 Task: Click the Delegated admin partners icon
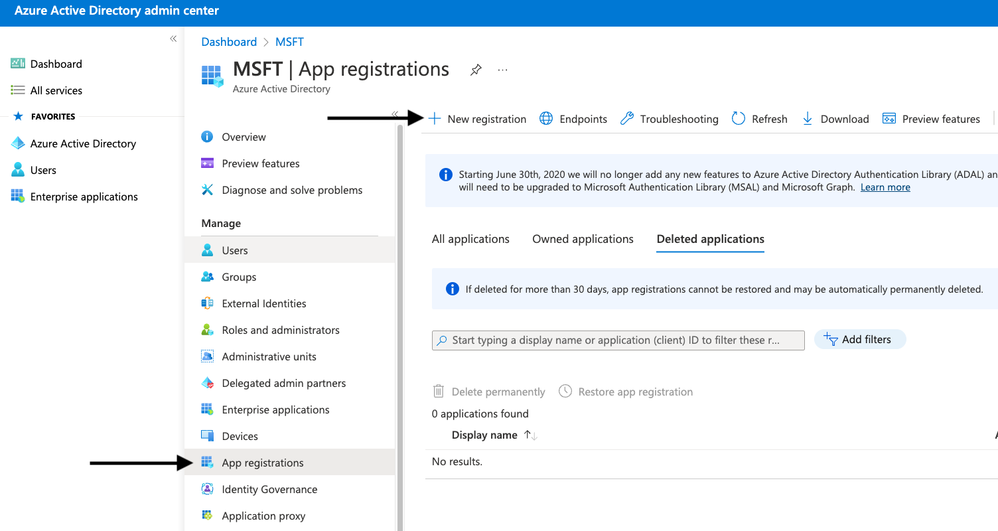[207, 383]
